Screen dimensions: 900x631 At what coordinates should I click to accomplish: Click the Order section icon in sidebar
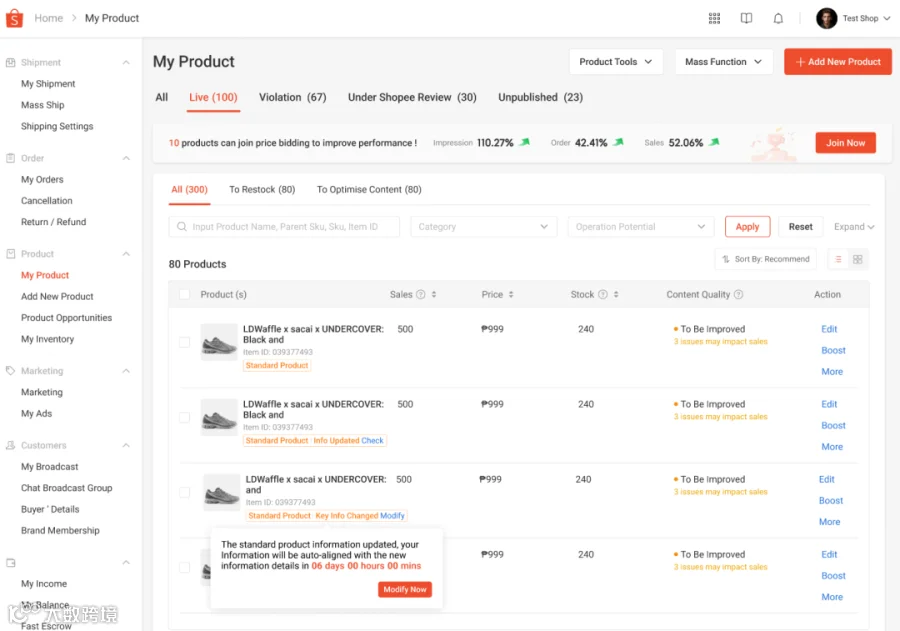click(x=10, y=158)
